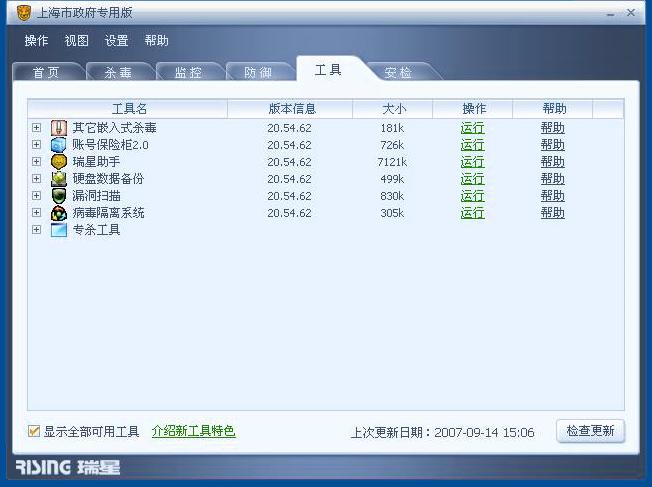The height and width of the screenshot is (487, 652).
Task: Sort by the 工具名 column header
Action: (x=128, y=109)
